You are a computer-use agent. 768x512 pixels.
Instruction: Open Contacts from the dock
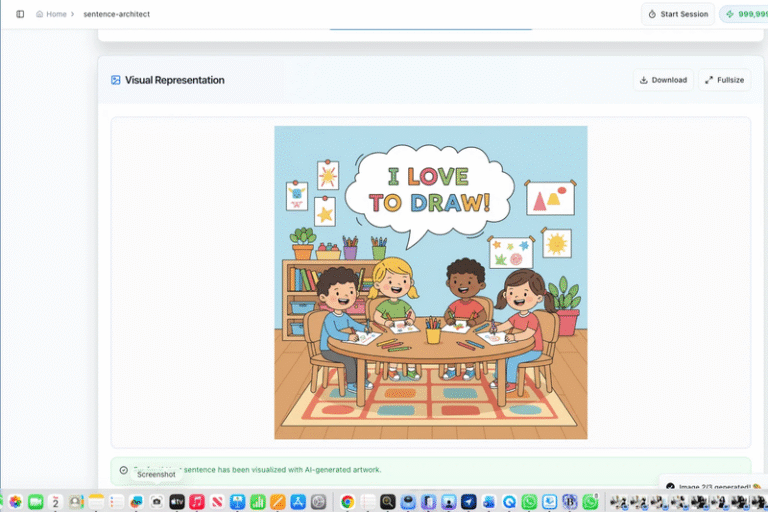(76, 502)
